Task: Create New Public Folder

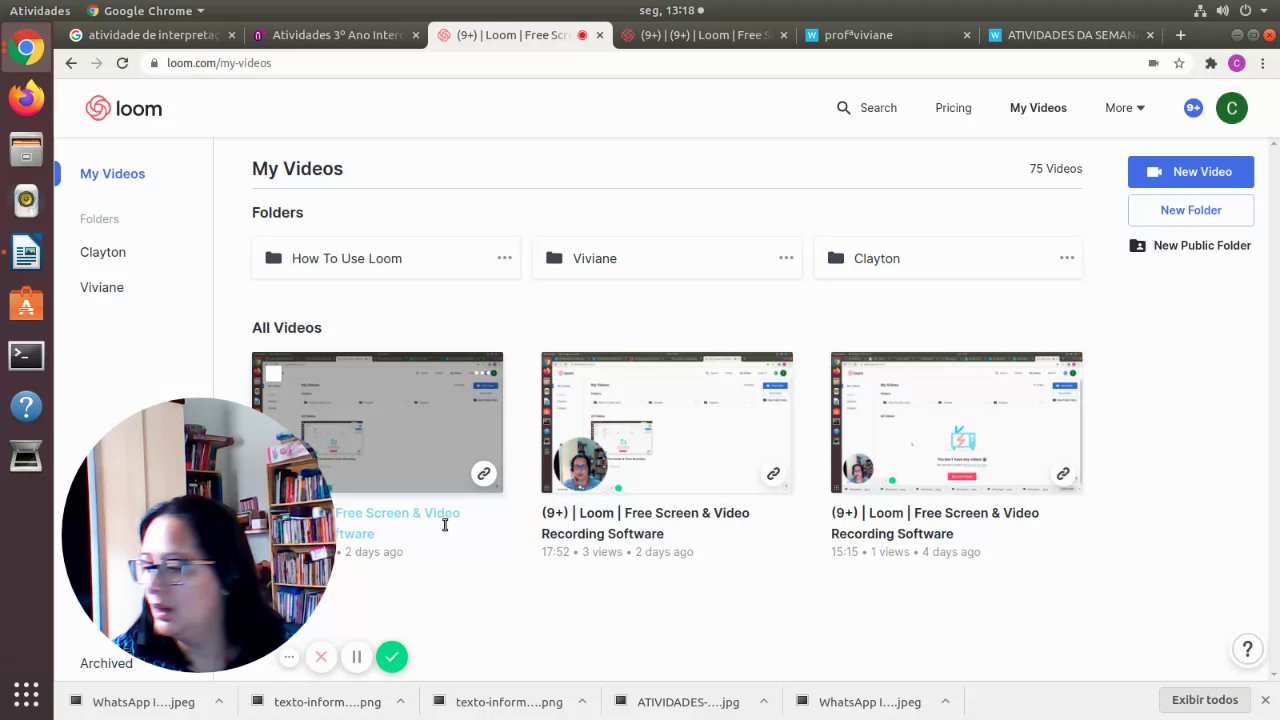Action: tap(1190, 246)
